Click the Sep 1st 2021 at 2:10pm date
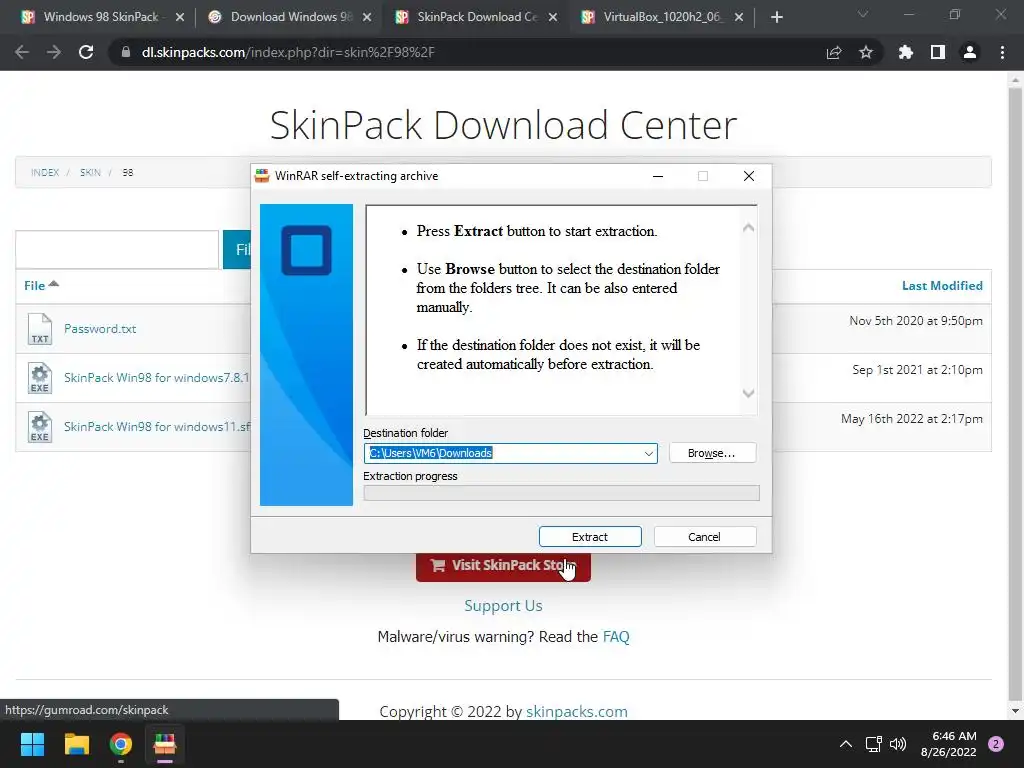 pos(917,370)
